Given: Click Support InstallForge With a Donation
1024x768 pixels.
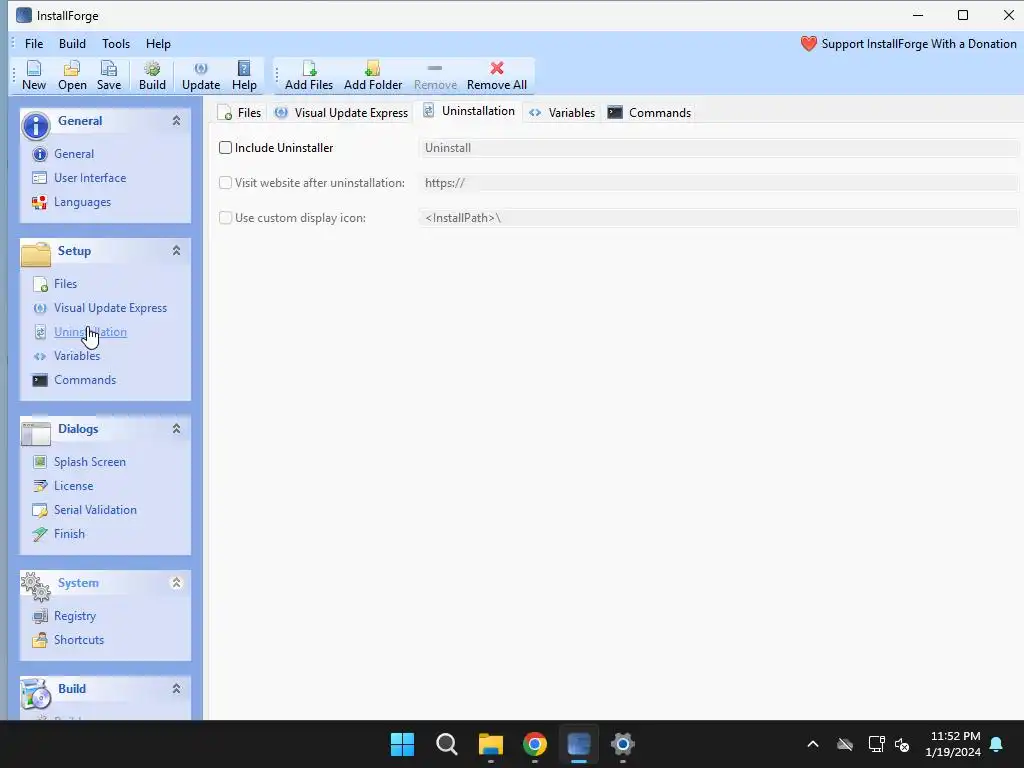Looking at the screenshot, I should pyautogui.click(x=908, y=44).
